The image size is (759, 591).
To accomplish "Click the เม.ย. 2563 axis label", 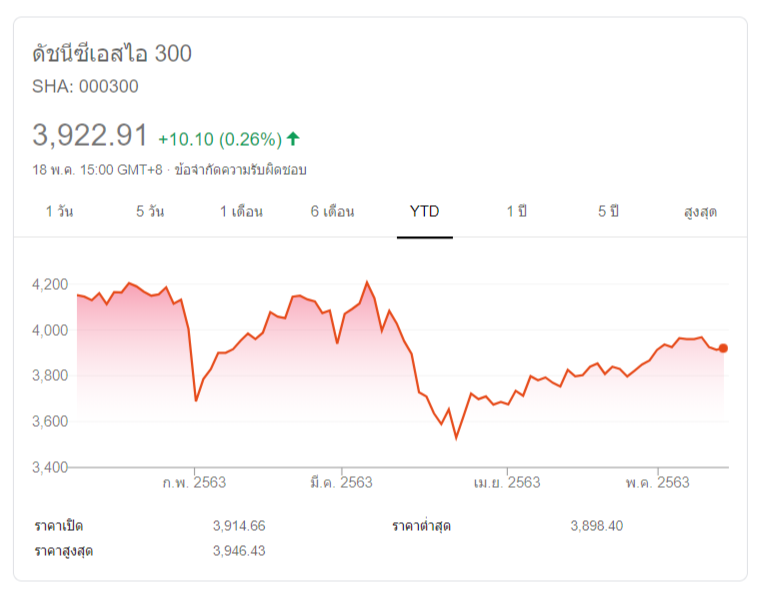I will click(x=507, y=483).
